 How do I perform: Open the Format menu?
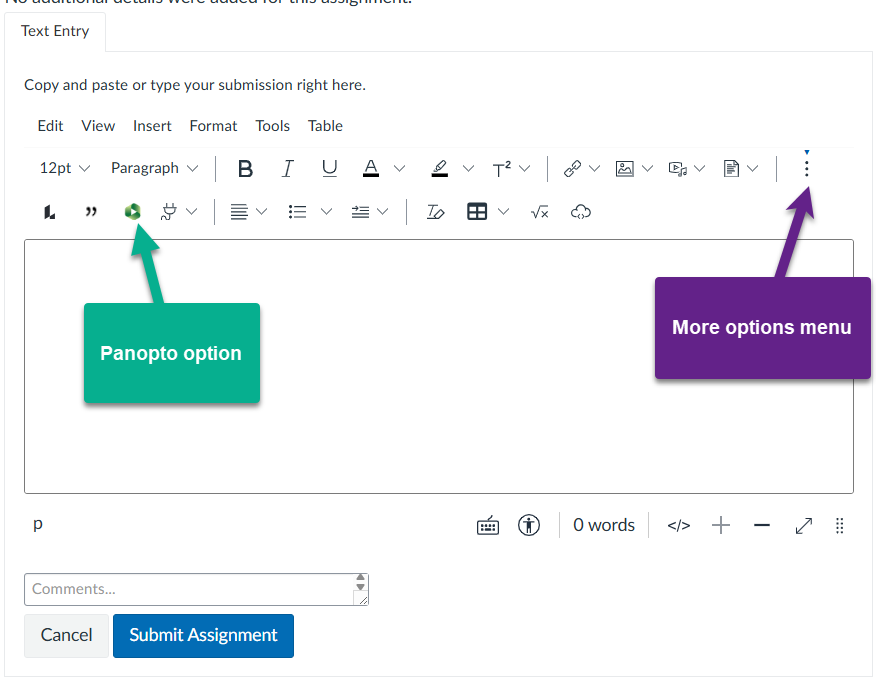[213, 126]
